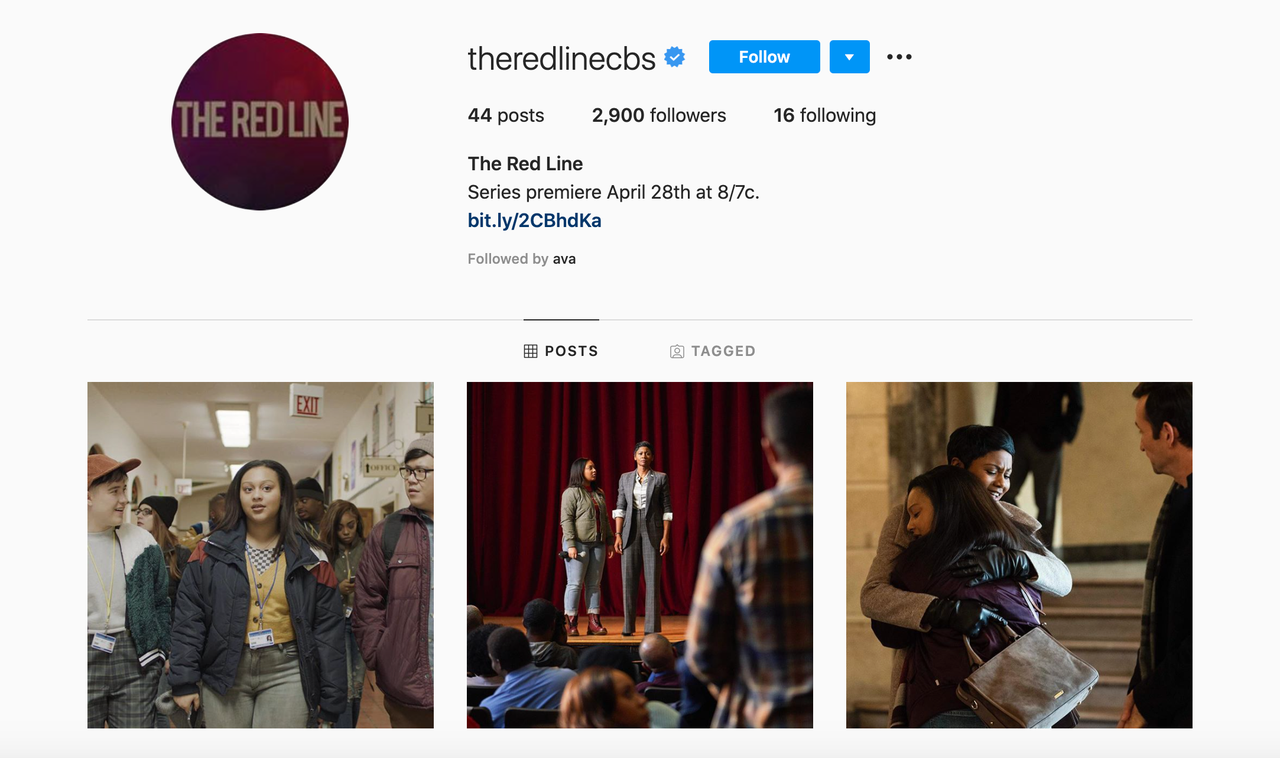Click the bold The Red Line name
1280x758 pixels.
[x=525, y=164]
